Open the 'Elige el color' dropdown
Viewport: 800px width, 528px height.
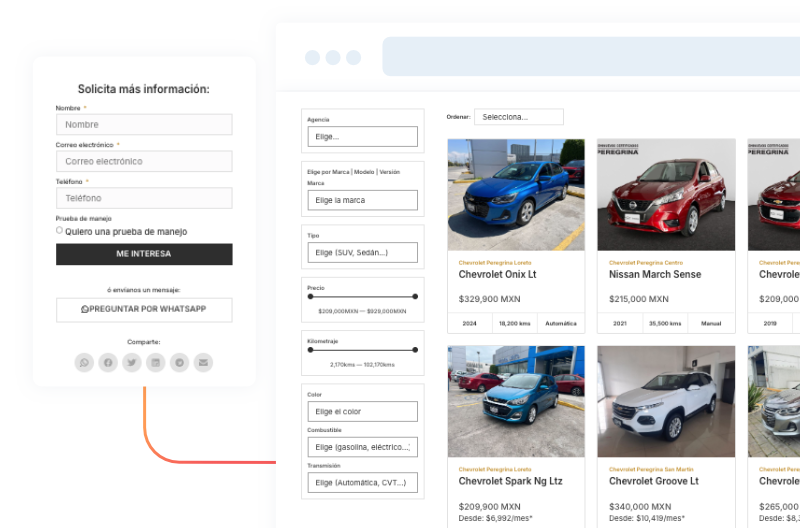point(363,412)
